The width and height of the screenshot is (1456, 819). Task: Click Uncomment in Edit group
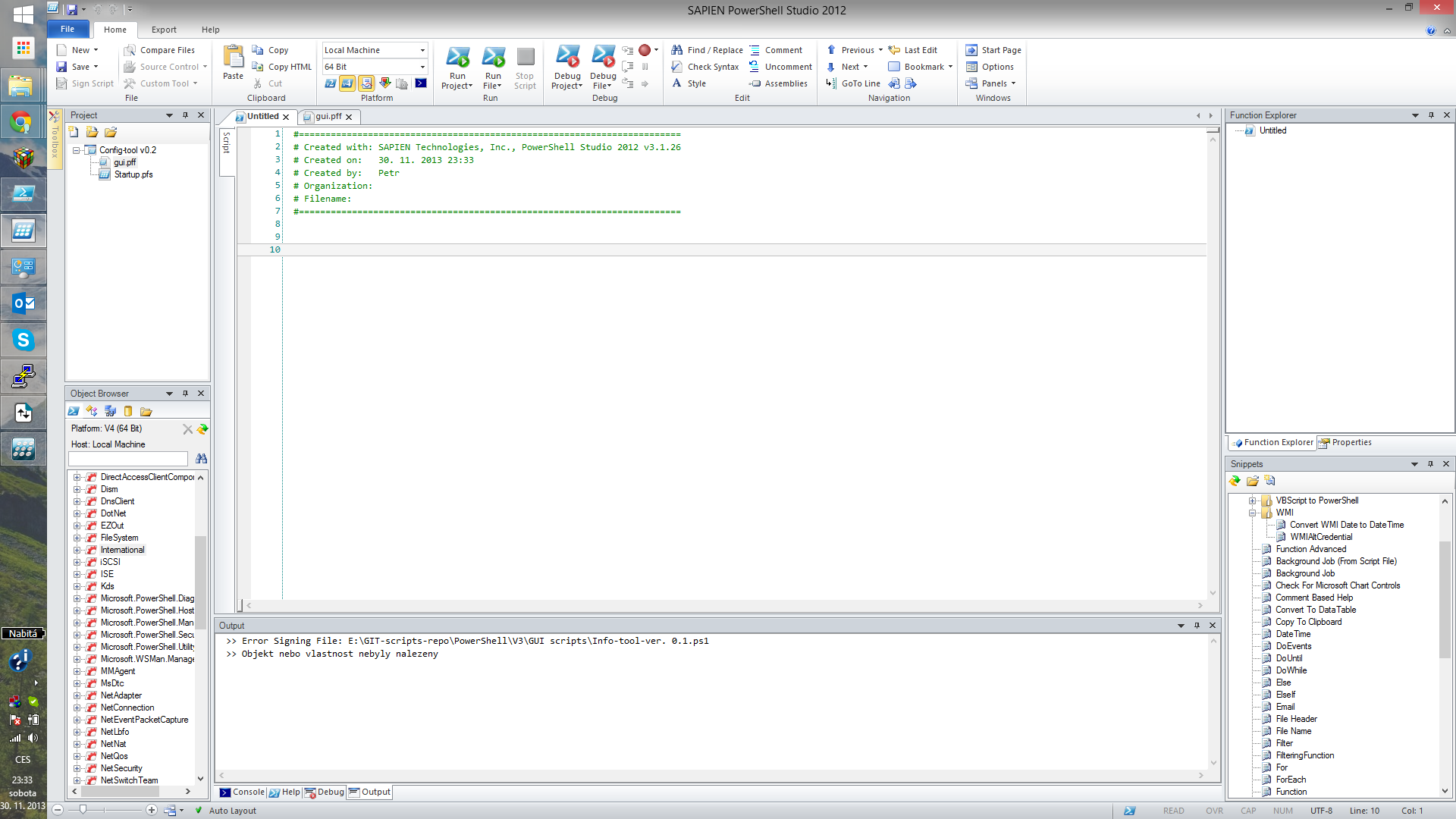click(780, 67)
